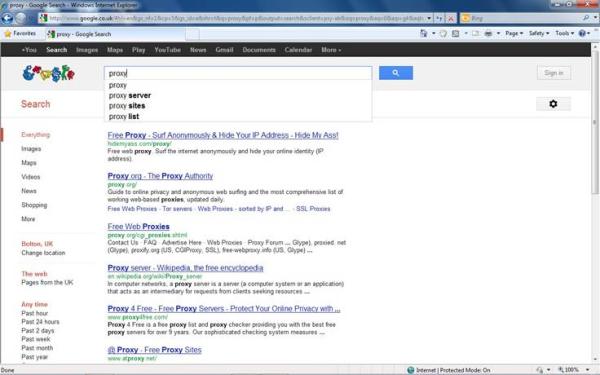Viewport: 600px width, 375px height.
Task: Click the browser Back arrow button
Action: point(7,18)
